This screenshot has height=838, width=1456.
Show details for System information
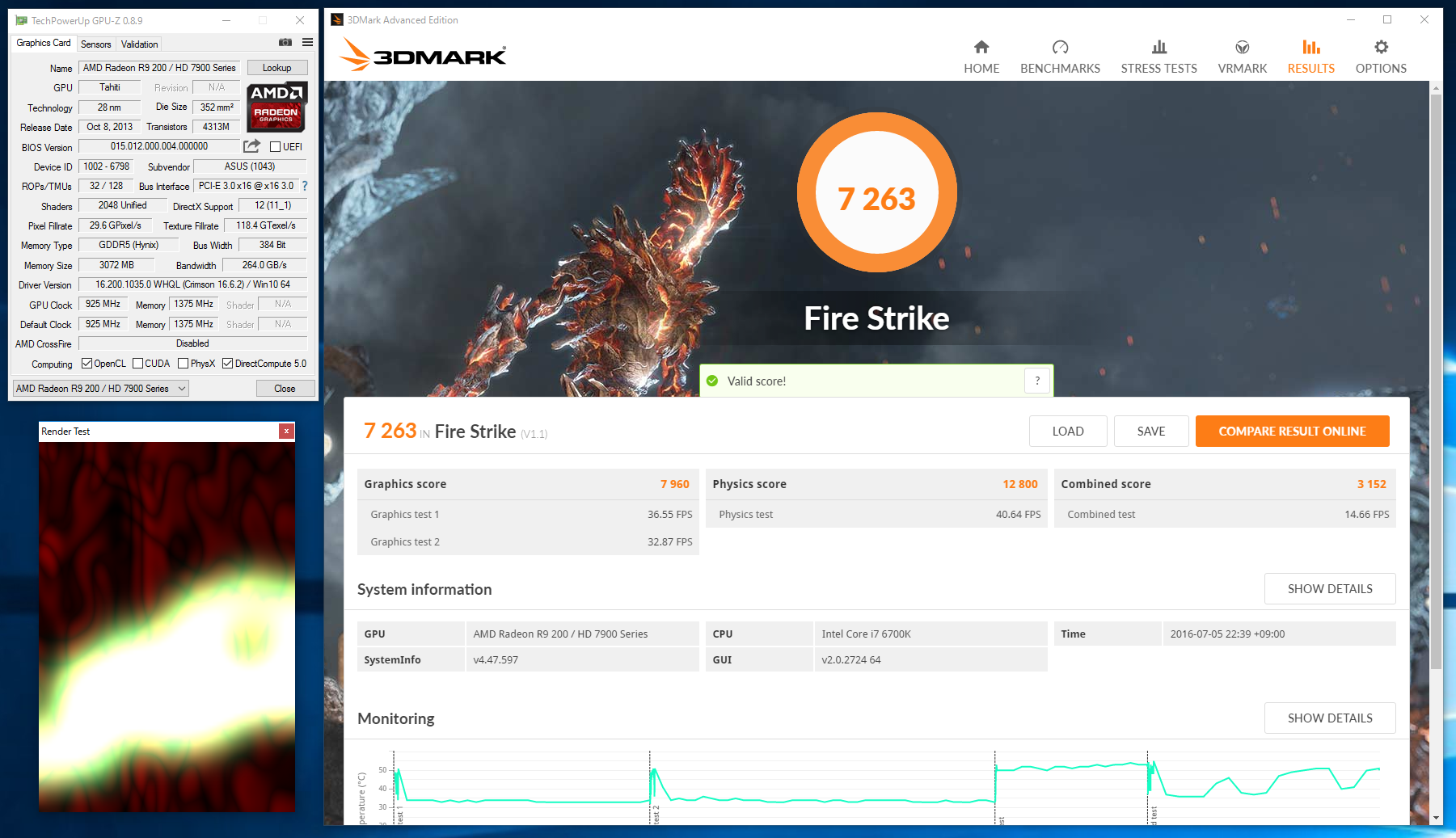(1330, 589)
